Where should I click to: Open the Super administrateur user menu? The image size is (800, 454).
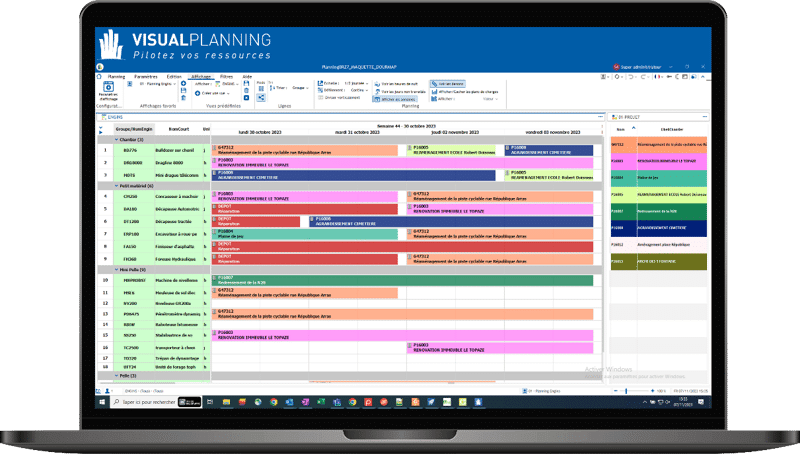click(637, 67)
